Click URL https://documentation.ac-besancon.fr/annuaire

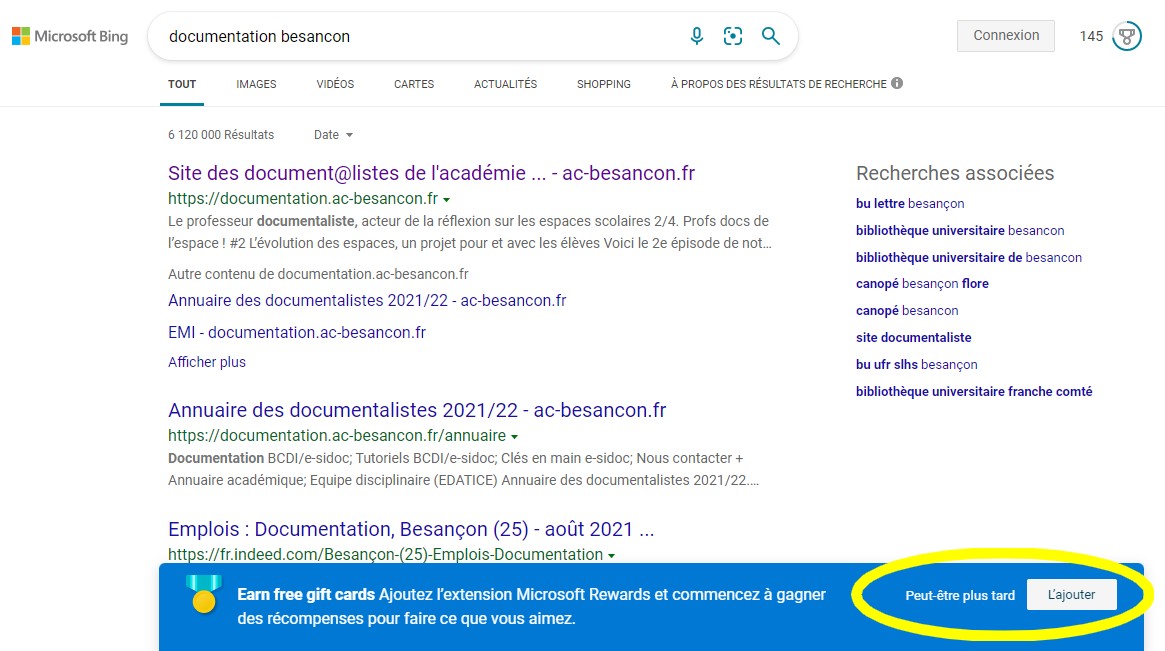(337, 435)
